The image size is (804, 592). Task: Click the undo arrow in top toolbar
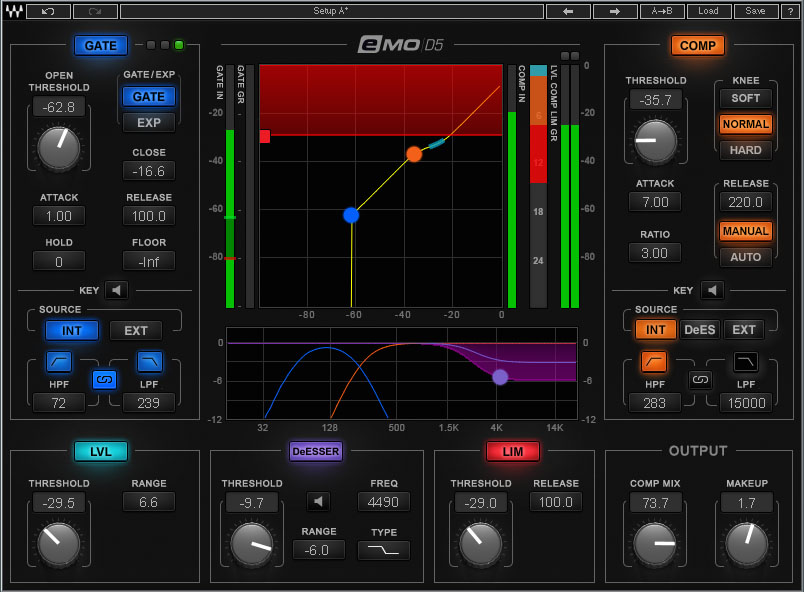[50, 11]
